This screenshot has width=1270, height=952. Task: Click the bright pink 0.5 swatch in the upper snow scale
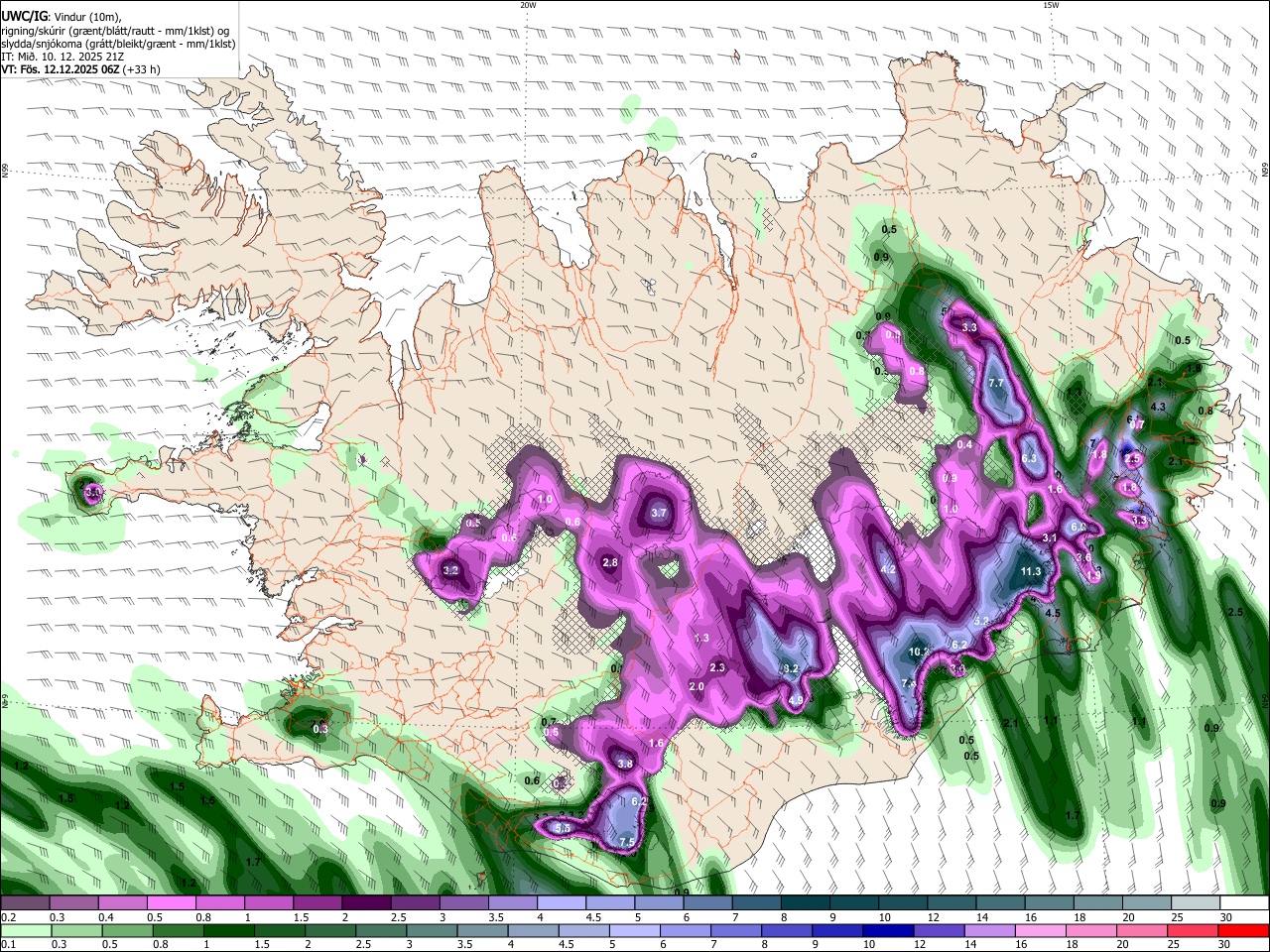171,903
